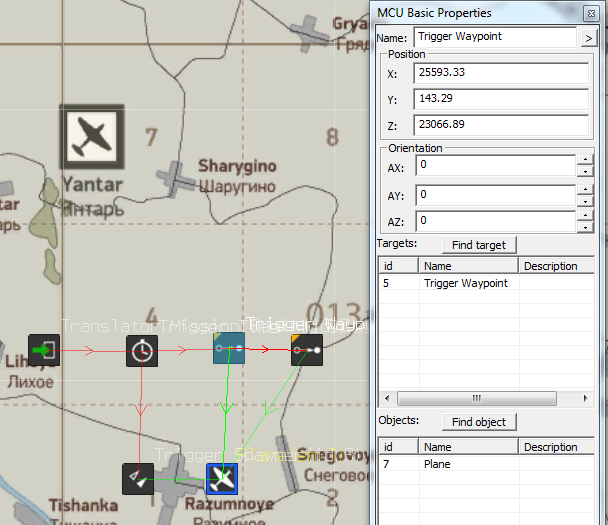608x525 pixels.
Task: Click the targets list horizontal scrollbar thumb
Action: pyautogui.click(x=477, y=398)
